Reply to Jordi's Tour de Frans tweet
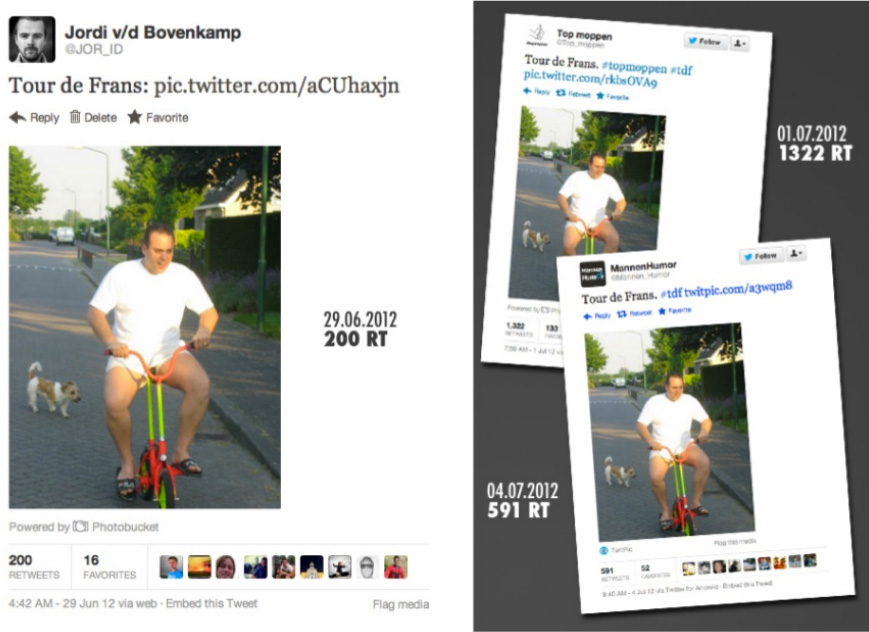Screen dimensions: 869x632 [x=34, y=117]
